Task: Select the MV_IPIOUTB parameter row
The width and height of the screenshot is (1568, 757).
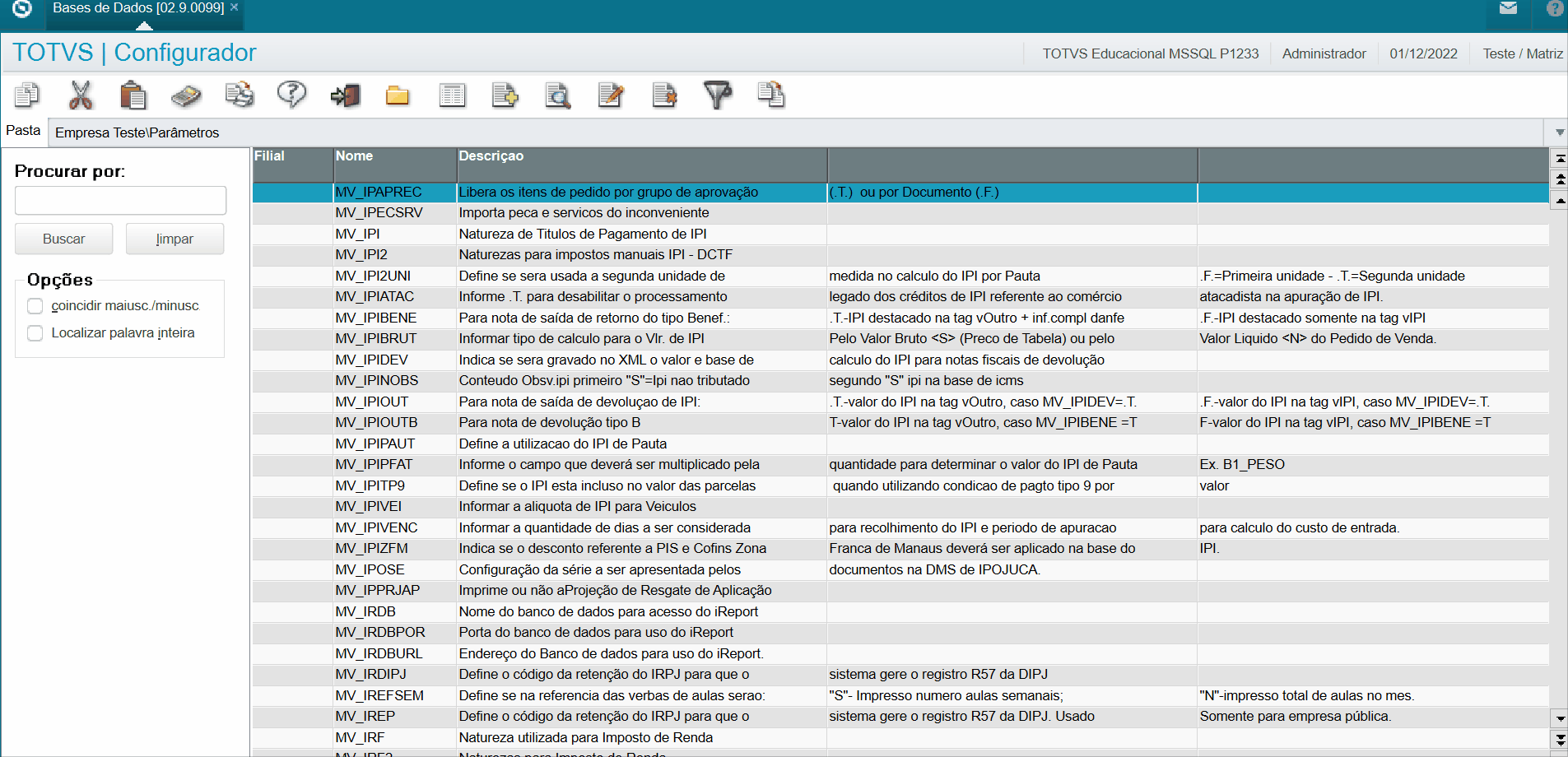Action: pyautogui.click(x=900, y=423)
